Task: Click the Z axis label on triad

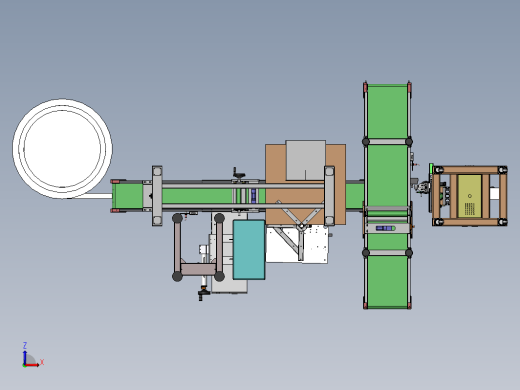Action: [x=25, y=345]
